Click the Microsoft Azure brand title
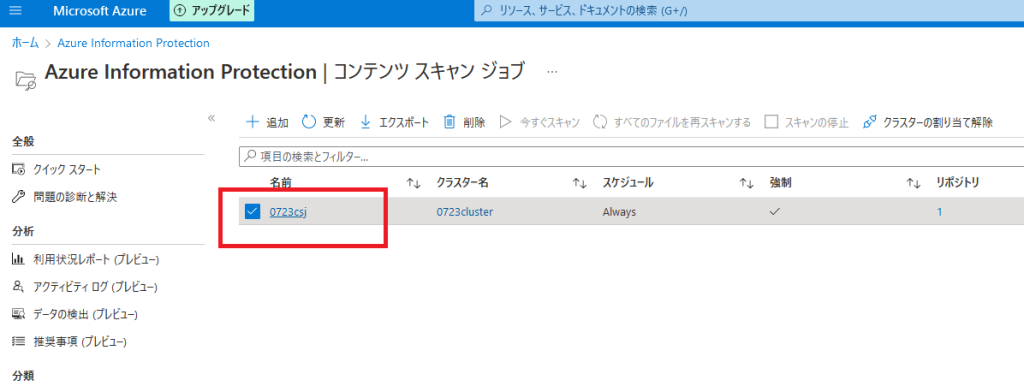Image resolution: width=1024 pixels, height=386 pixels. tap(100, 11)
